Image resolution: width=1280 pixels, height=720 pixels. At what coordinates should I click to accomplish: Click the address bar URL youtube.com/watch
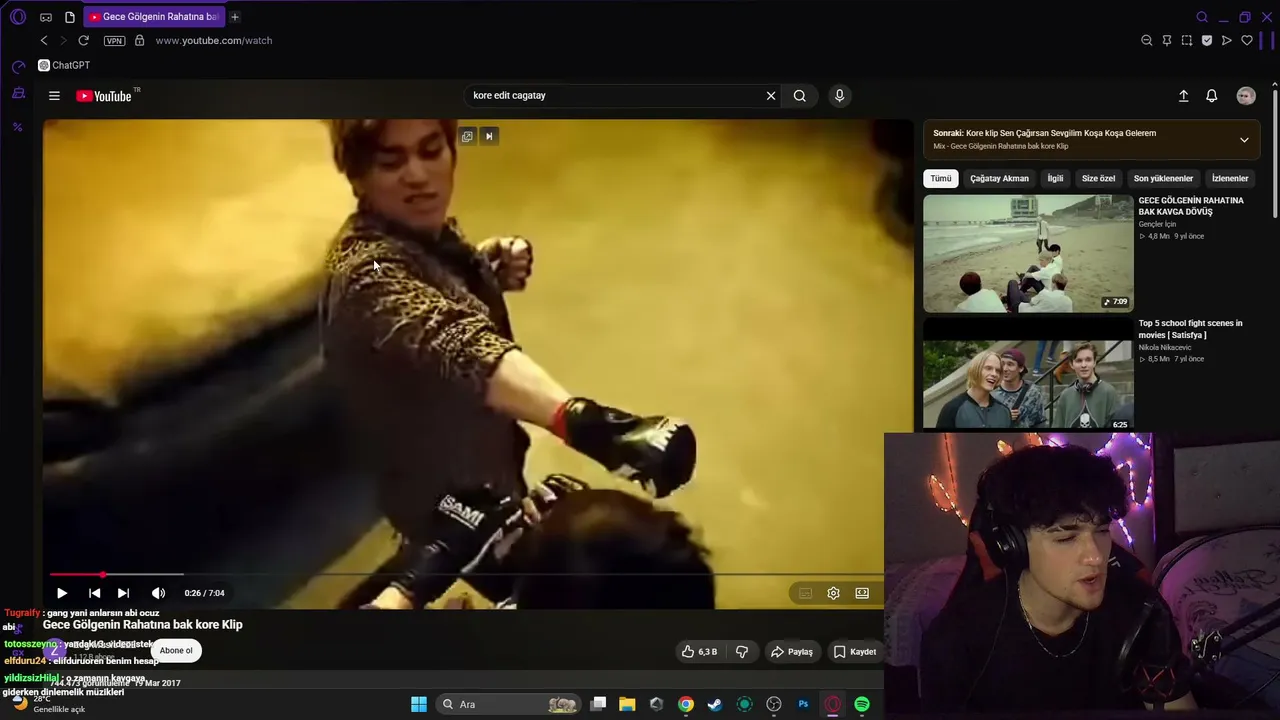click(x=214, y=41)
